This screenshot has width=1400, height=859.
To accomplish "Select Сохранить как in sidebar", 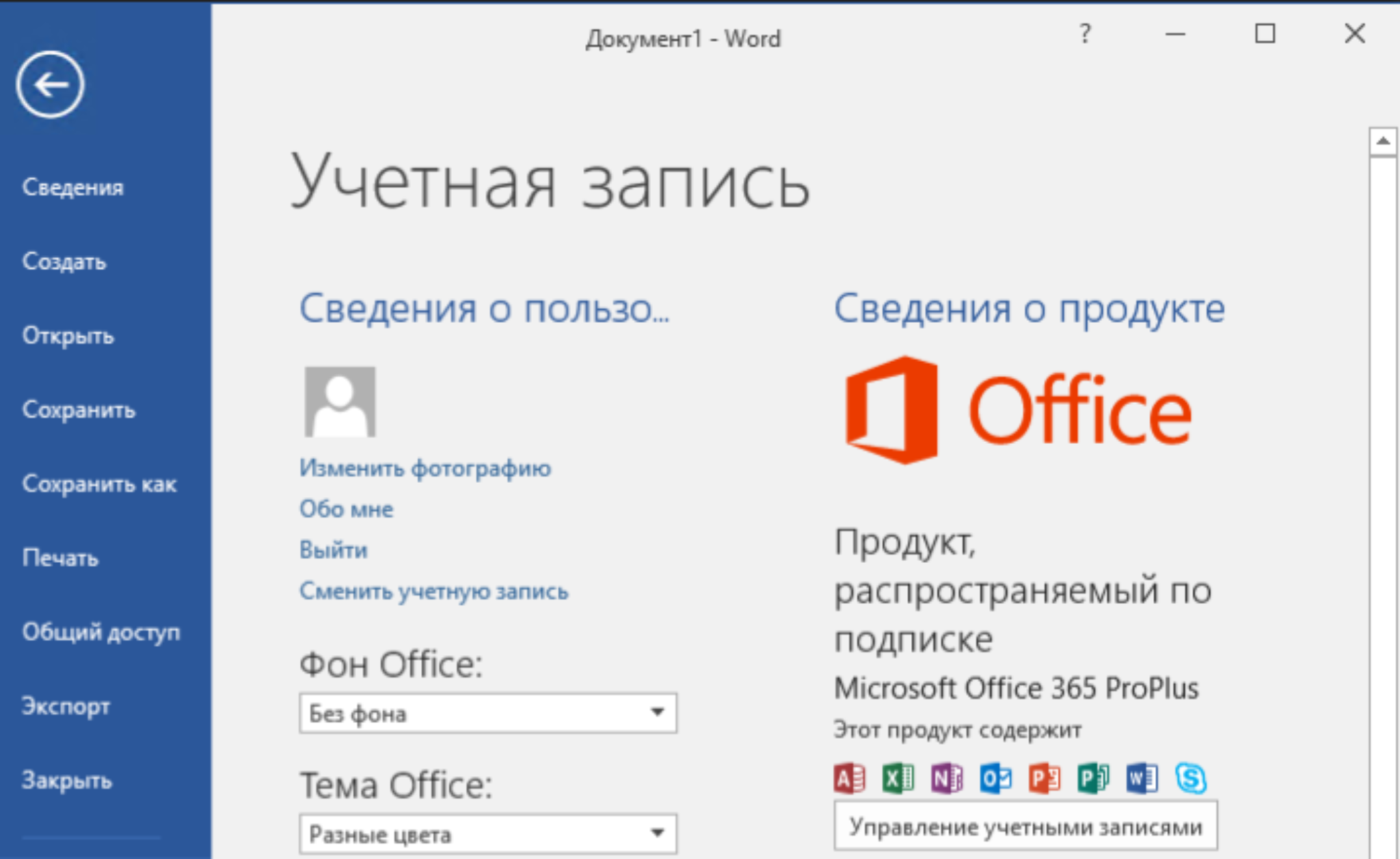I will tap(99, 484).
